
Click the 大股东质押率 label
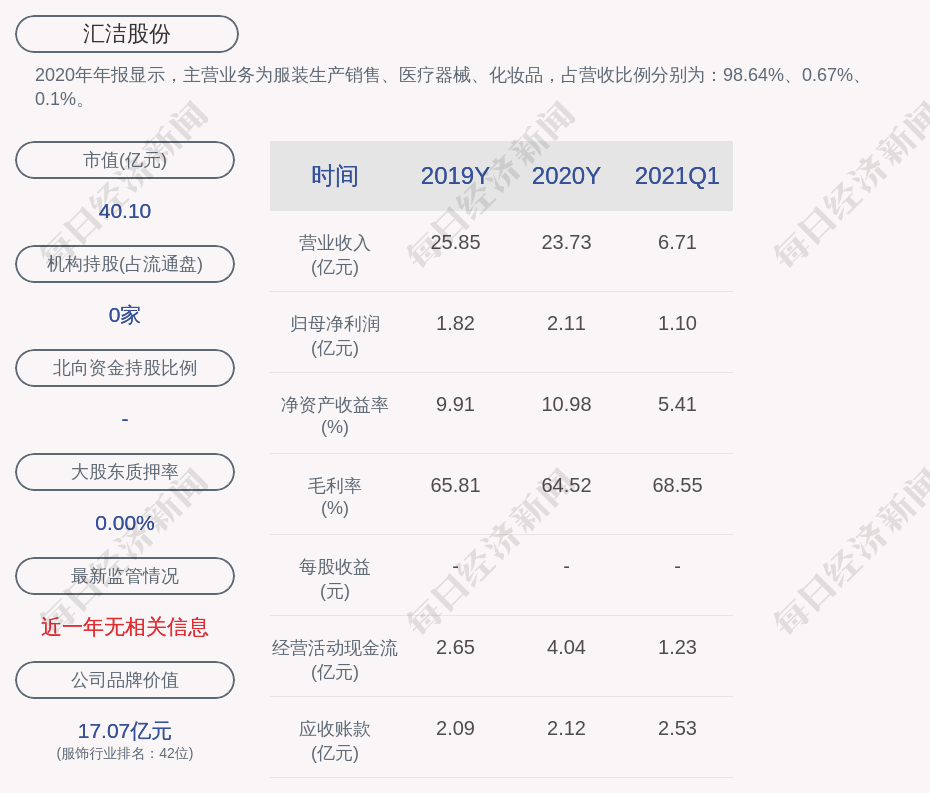click(x=125, y=472)
